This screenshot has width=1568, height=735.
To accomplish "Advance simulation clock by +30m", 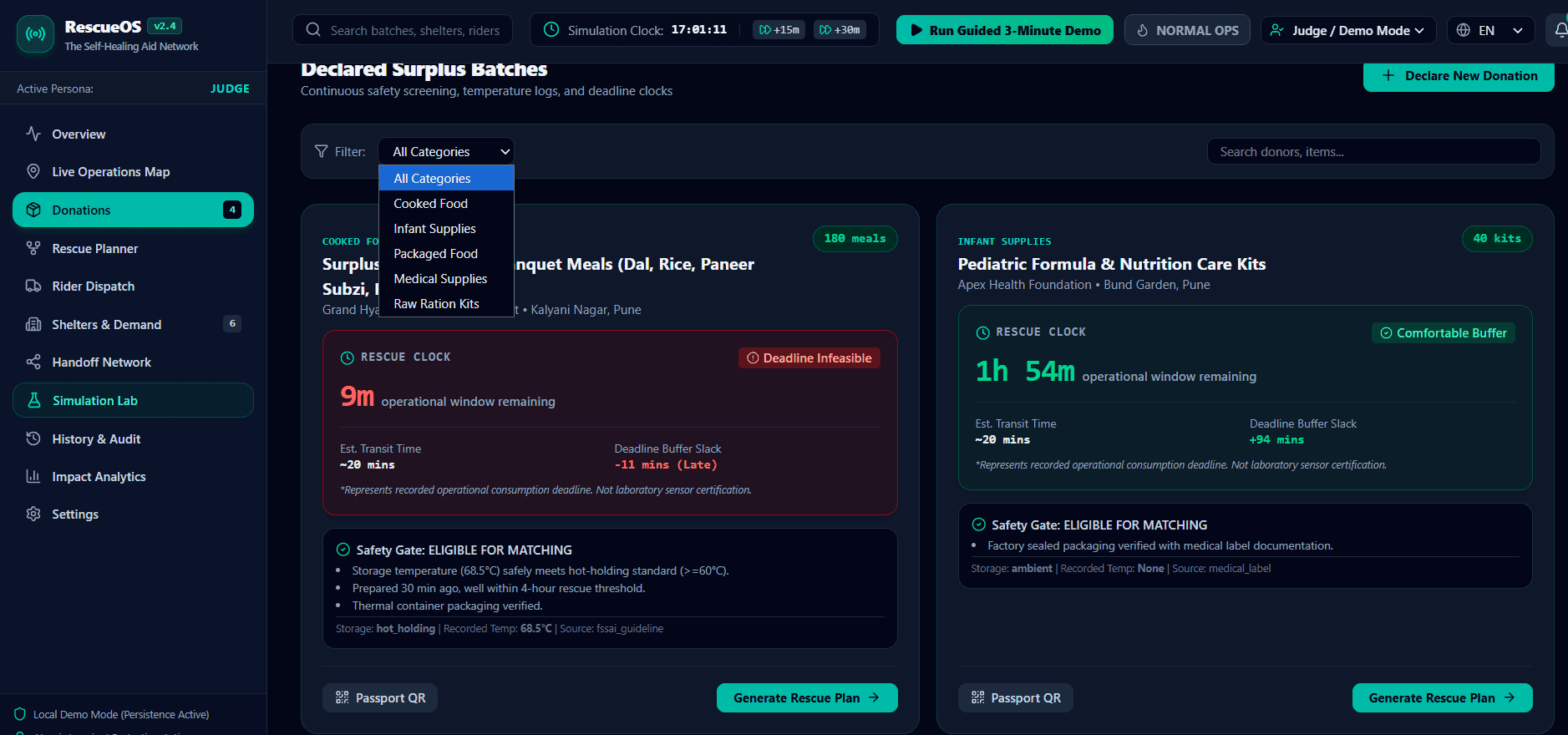I will point(840,30).
